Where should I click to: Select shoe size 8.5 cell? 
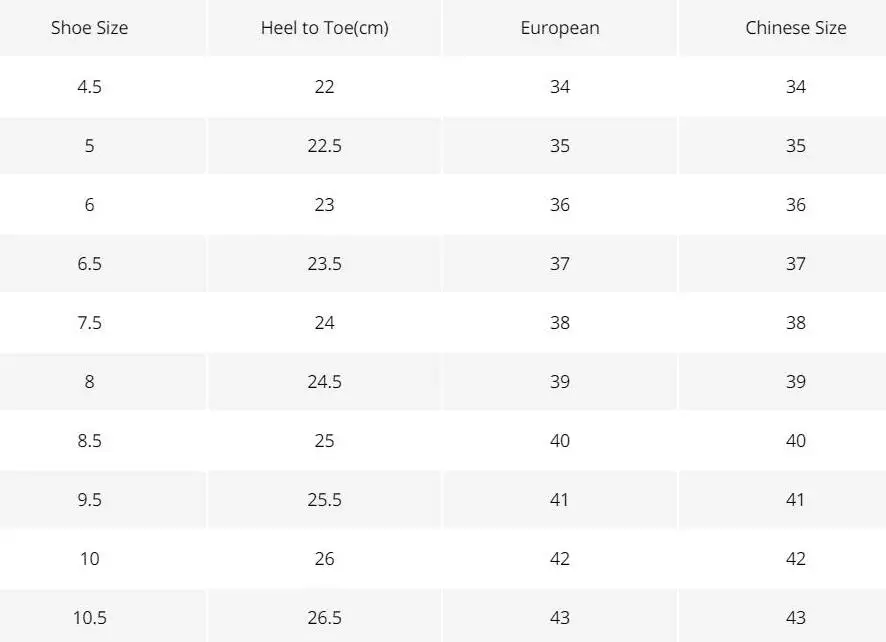(90, 441)
